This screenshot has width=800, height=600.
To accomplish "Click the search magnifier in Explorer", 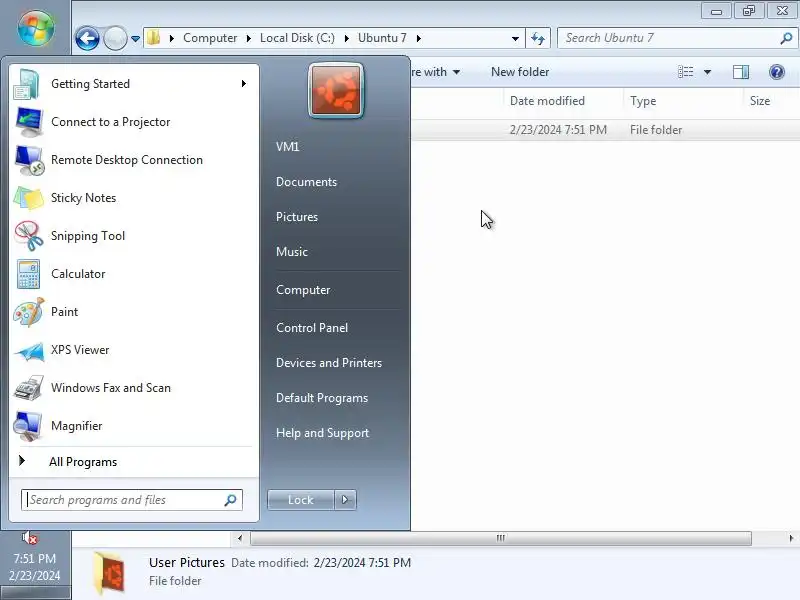I will point(786,38).
